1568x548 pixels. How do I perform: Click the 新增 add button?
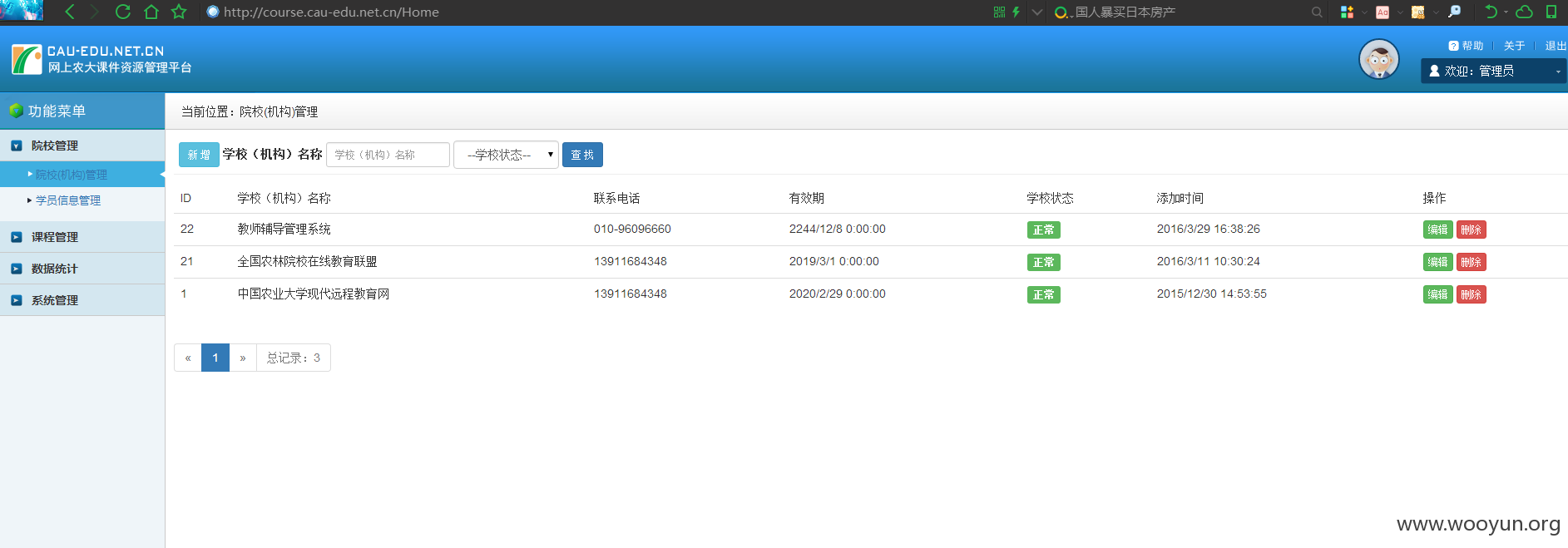199,155
